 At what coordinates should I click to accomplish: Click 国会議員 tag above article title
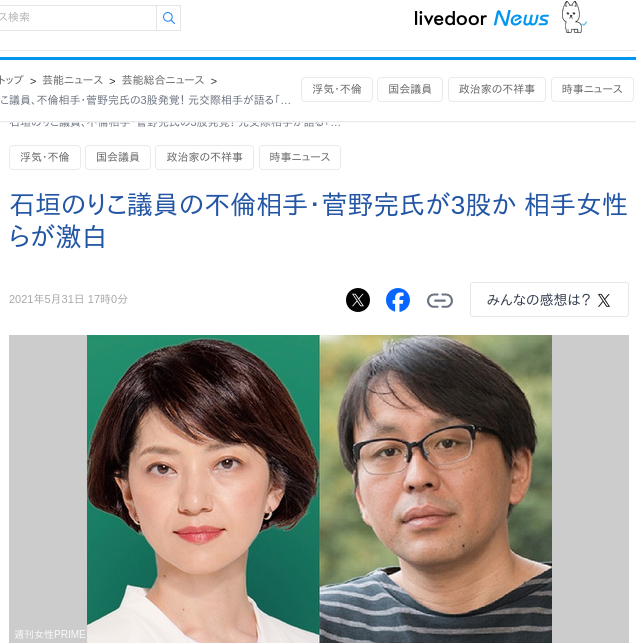pyautogui.click(x=118, y=157)
